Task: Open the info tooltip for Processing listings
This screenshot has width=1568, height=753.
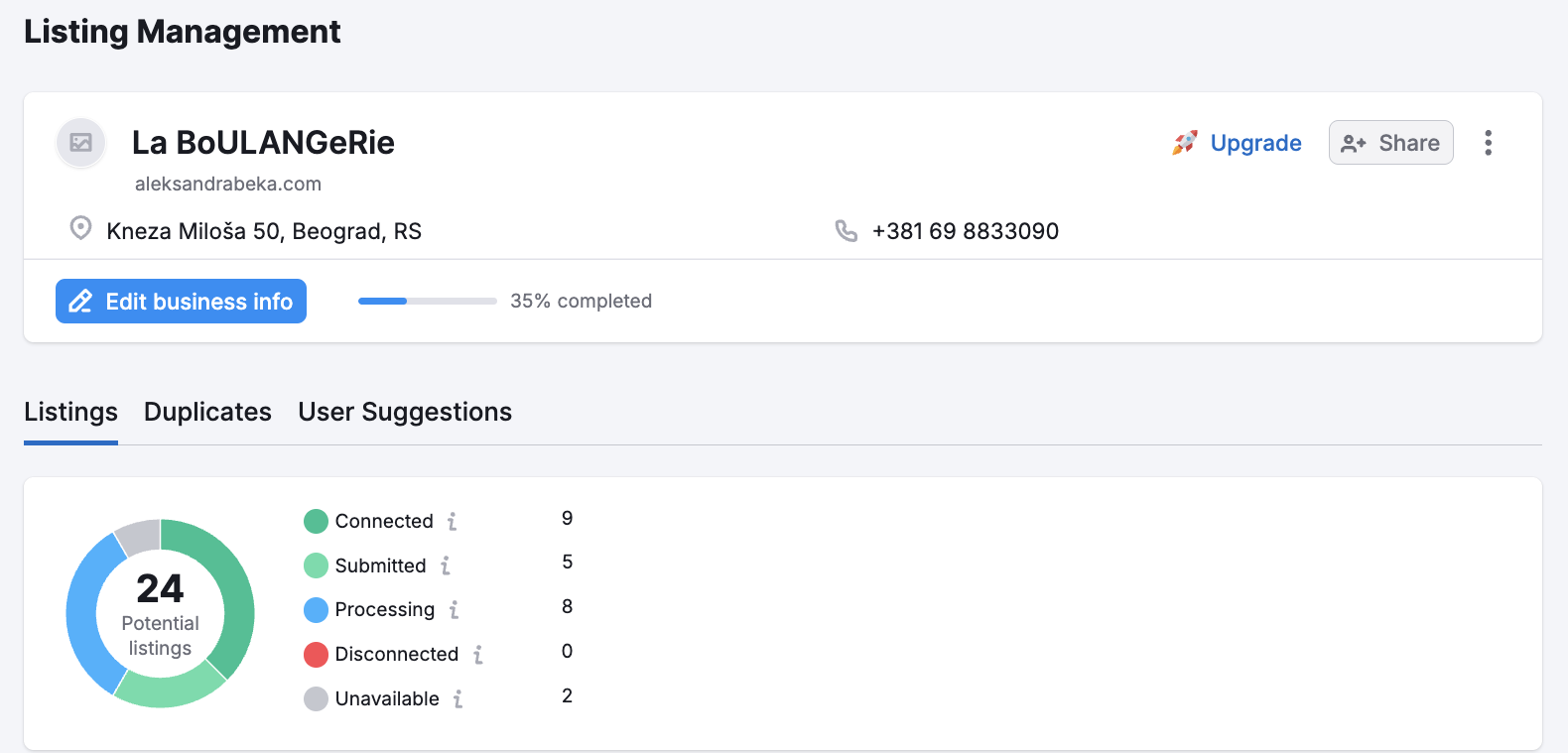Action: (456, 610)
